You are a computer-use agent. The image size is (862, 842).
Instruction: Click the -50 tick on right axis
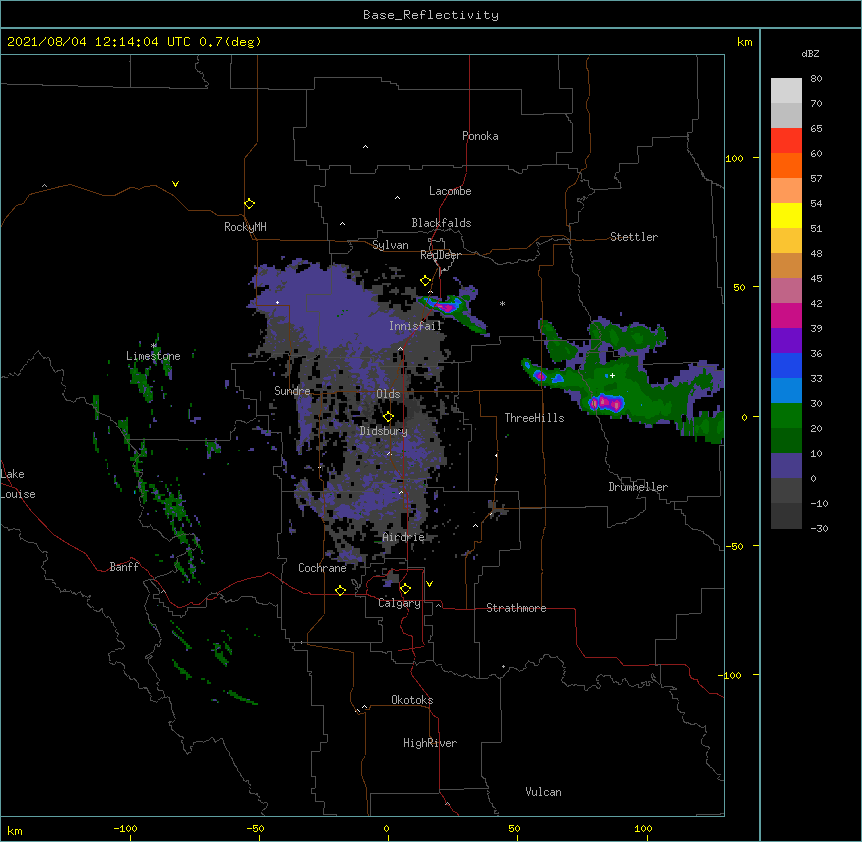pos(734,546)
